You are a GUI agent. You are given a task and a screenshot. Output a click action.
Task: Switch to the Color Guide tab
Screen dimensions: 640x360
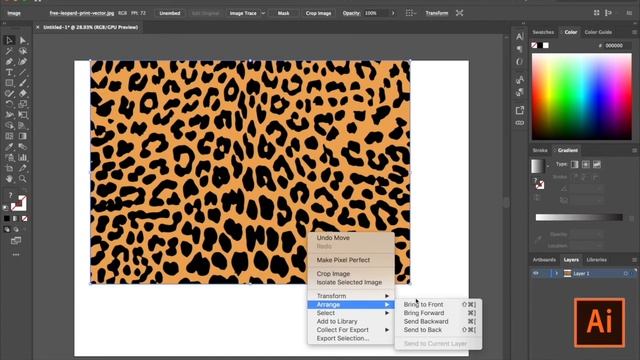coord(598,32)
